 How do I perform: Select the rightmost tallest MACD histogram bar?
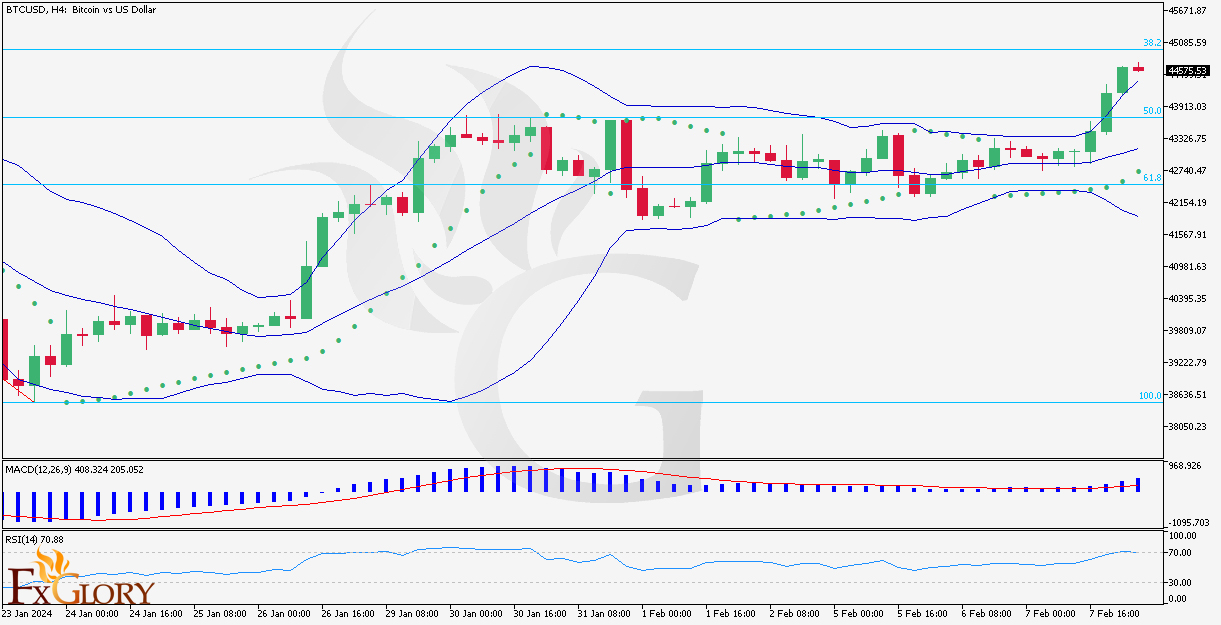pos(1138,484)
